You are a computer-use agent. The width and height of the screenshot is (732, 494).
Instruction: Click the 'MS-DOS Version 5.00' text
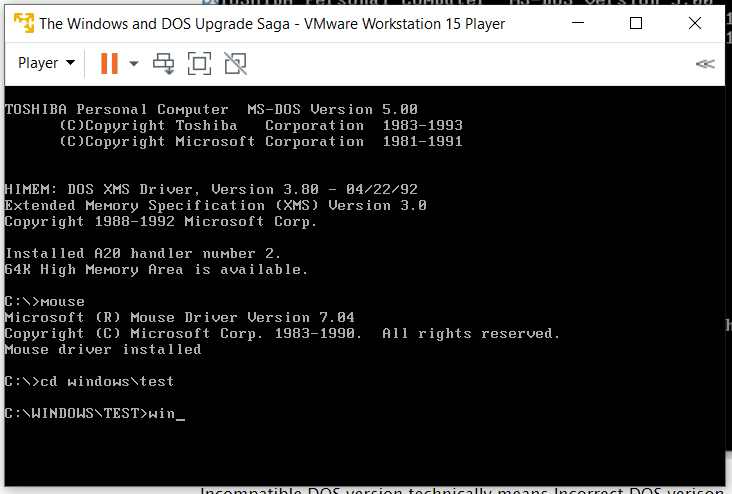click(x=332, y=109)
